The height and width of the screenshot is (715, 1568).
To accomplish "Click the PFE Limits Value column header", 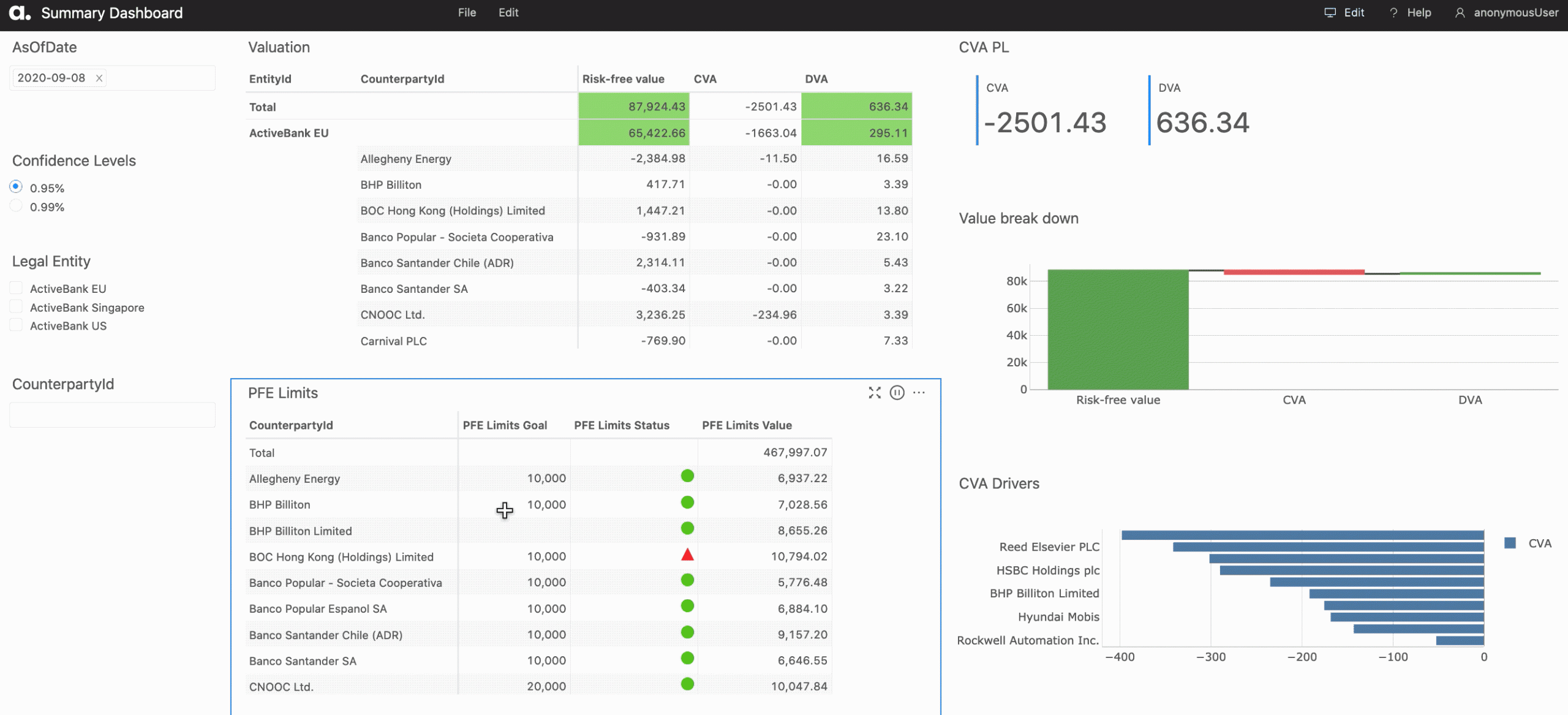I will click(747, 425).
